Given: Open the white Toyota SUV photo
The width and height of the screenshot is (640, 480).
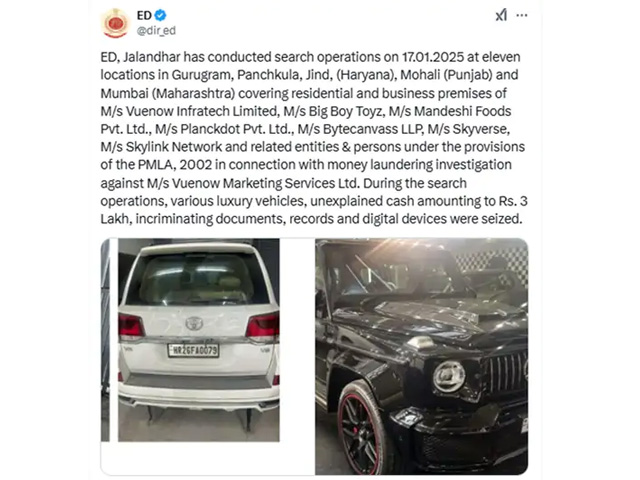Looking at the screenshot, I should click(199, 340).
